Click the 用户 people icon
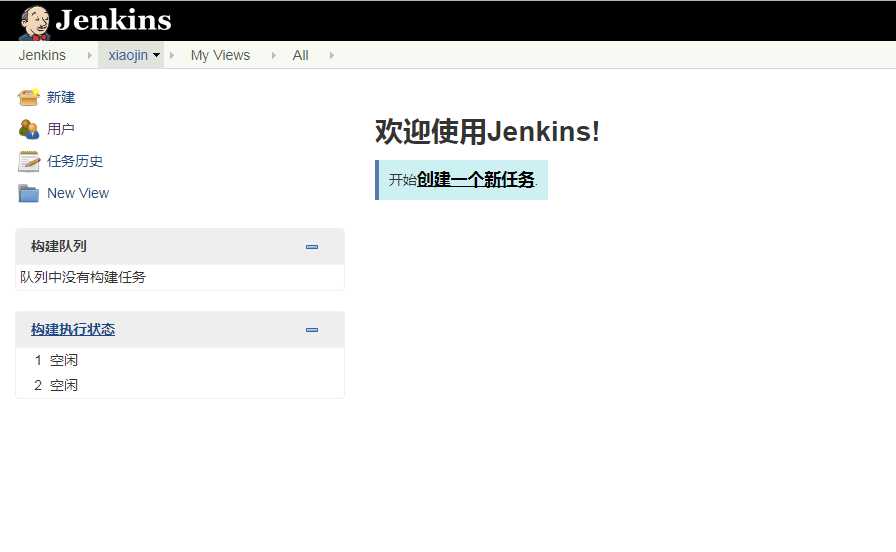The height and width of the screenshot is (552, 896). (x=29, y=129)
